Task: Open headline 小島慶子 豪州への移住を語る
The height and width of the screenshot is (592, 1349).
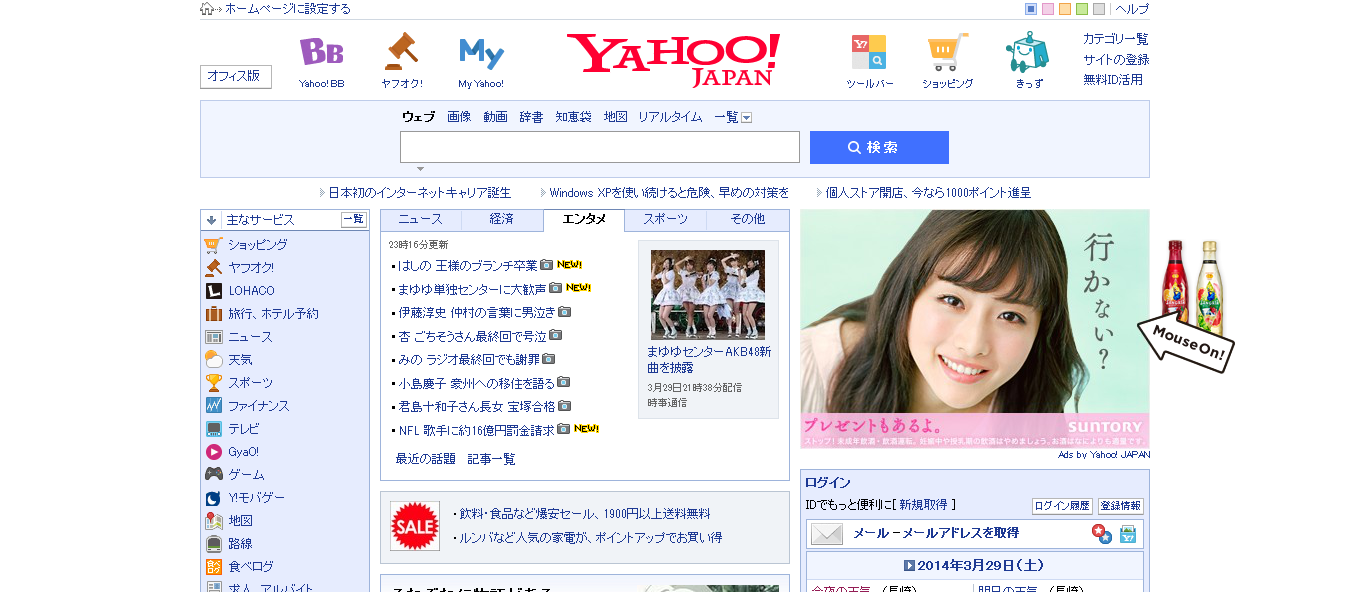Action: click(476, 382)
